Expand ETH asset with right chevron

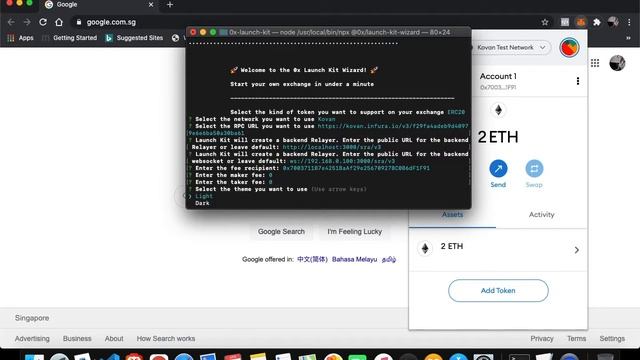[x=576, y=250]
